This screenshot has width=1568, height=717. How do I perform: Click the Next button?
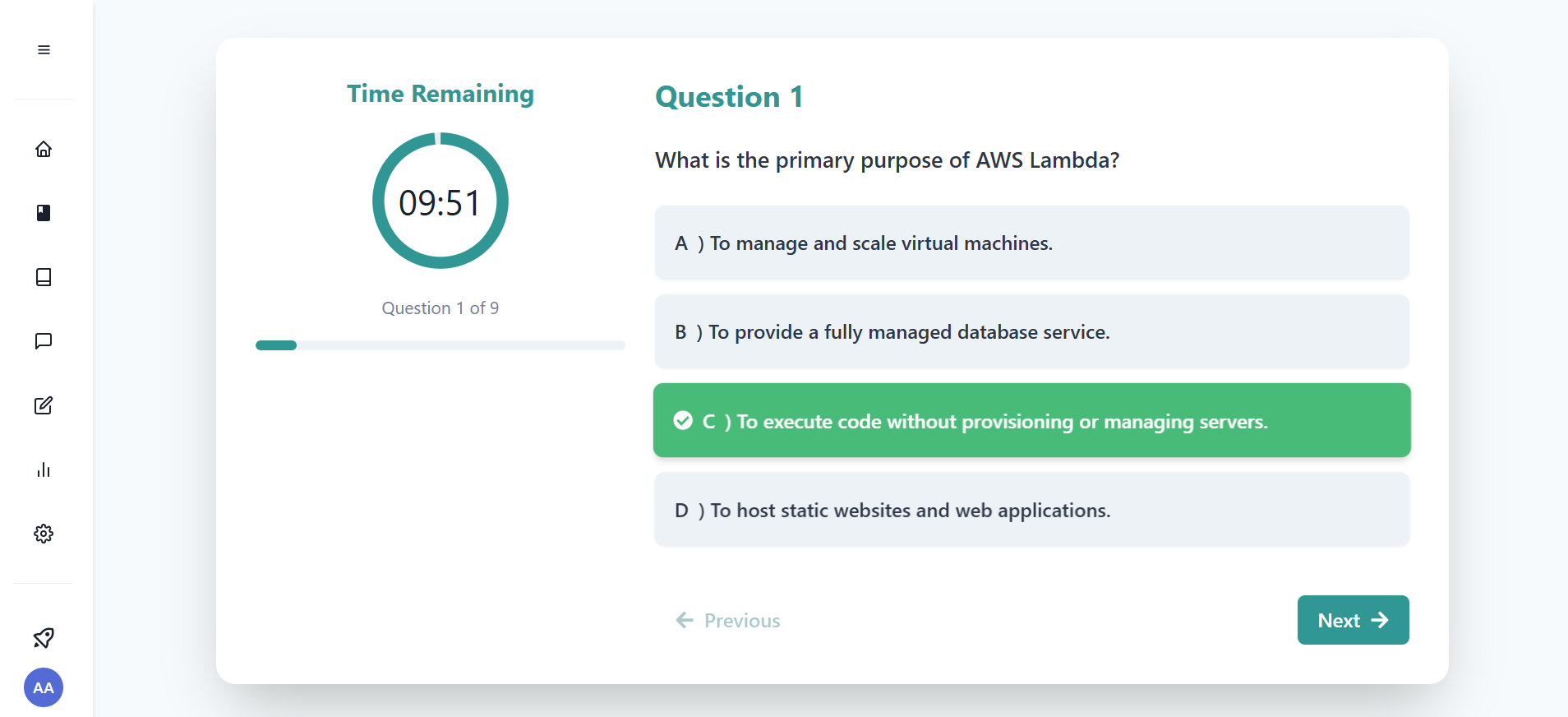1353,620
